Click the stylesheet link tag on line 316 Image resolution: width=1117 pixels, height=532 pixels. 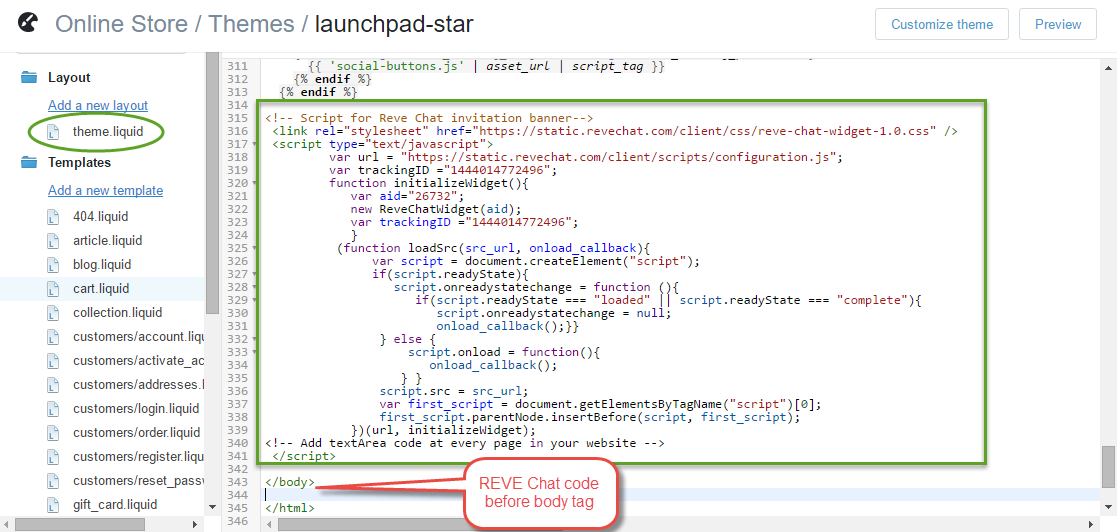pyautogui.click(x=614, y=131)
